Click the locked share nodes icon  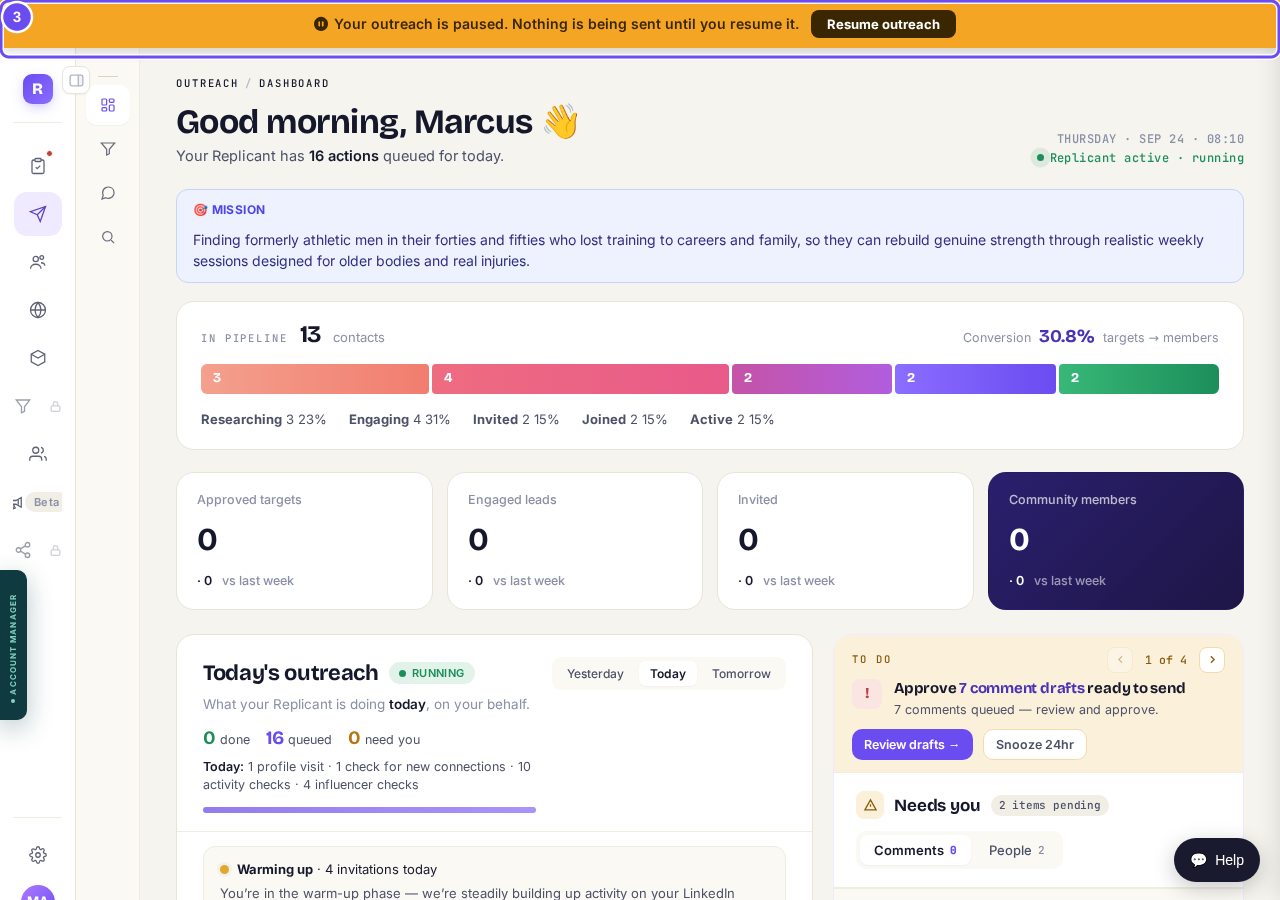23,550
